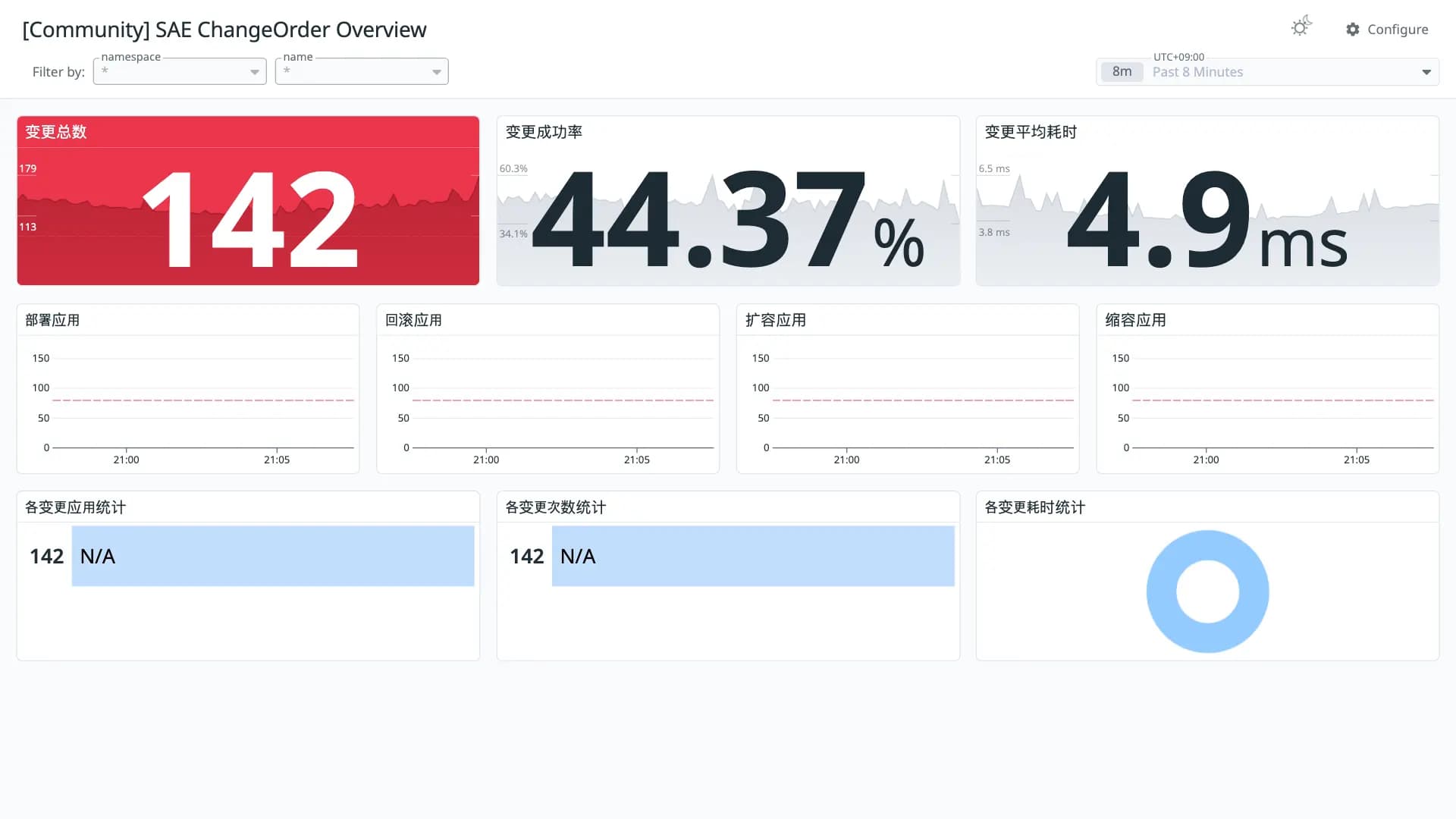Viewport: 1456px width, 819px height.
Task: Open the Configure dashboard link
Action: coord(1387,30)
